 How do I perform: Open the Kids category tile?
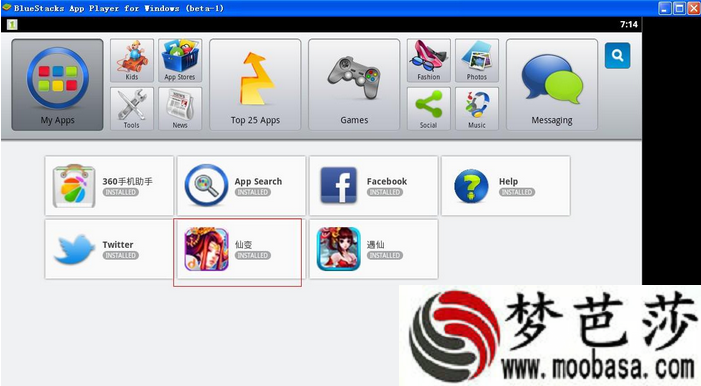pyautogui.click(x=132, y=60)
